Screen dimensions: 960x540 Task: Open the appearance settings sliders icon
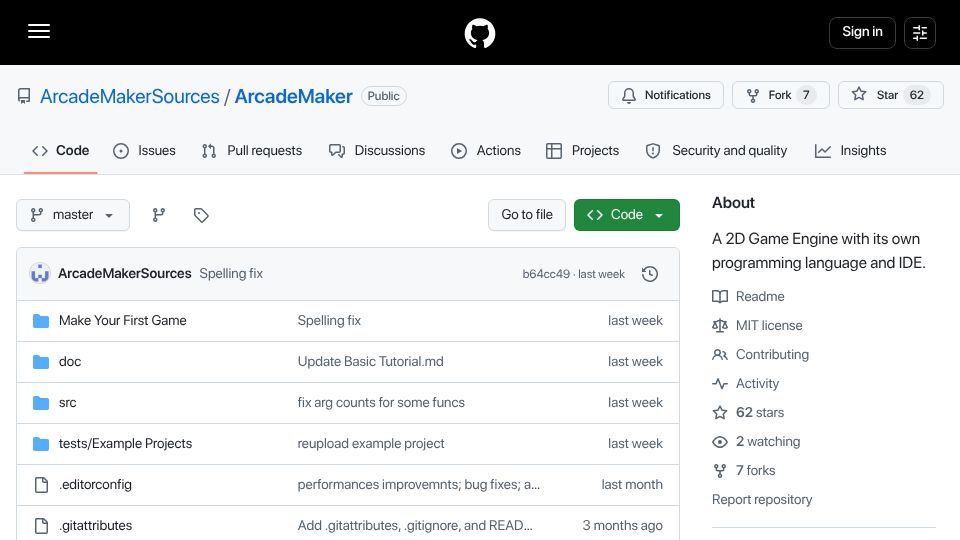point(920,32)
